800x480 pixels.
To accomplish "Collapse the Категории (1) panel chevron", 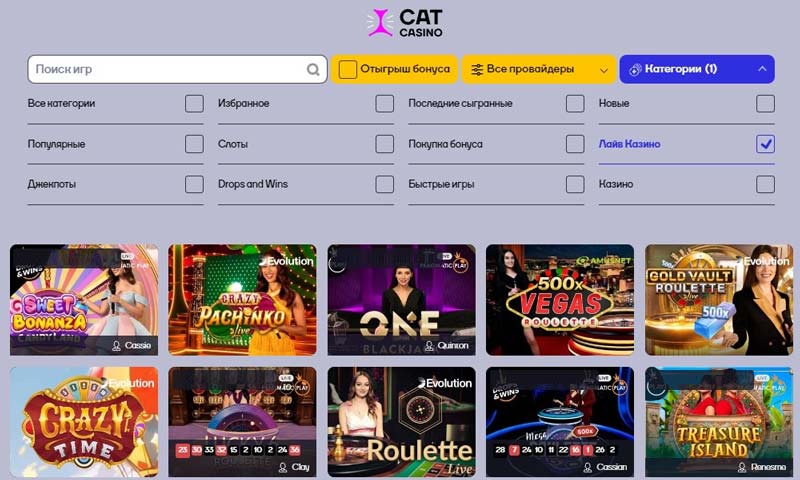I will tap(762, 69).
